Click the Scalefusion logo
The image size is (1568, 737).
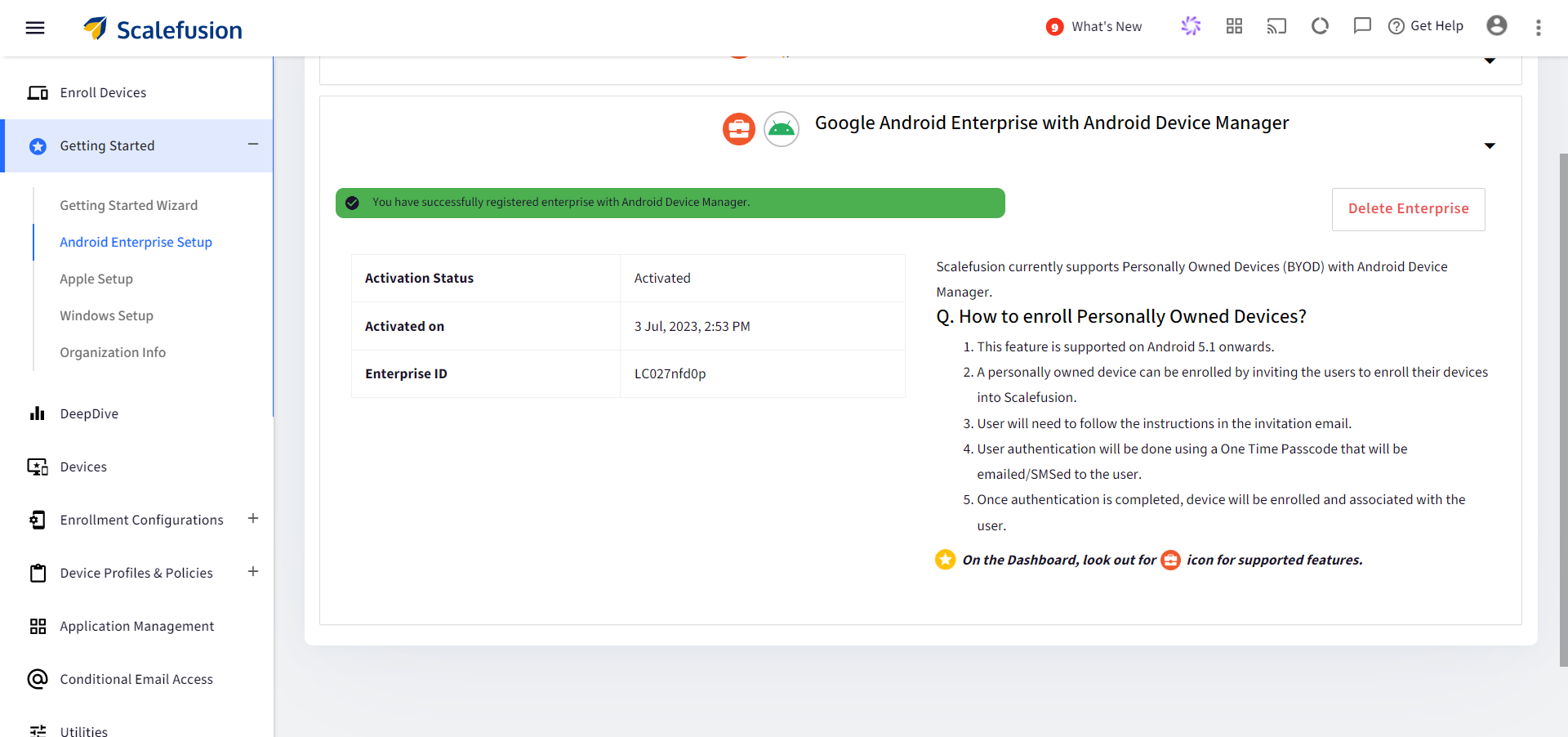[163, 29]
